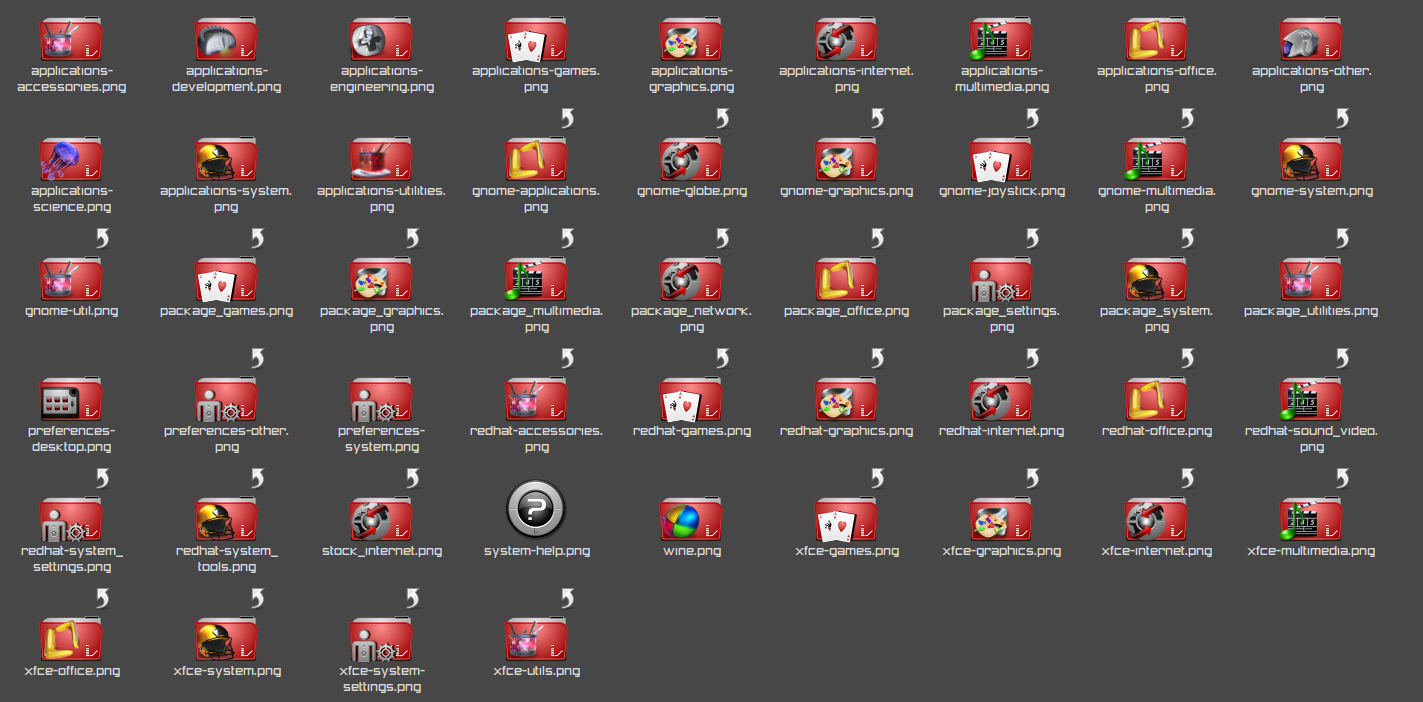
Task: Select the redhat-system_settings.png icon
Action: (x=71, y=520)
